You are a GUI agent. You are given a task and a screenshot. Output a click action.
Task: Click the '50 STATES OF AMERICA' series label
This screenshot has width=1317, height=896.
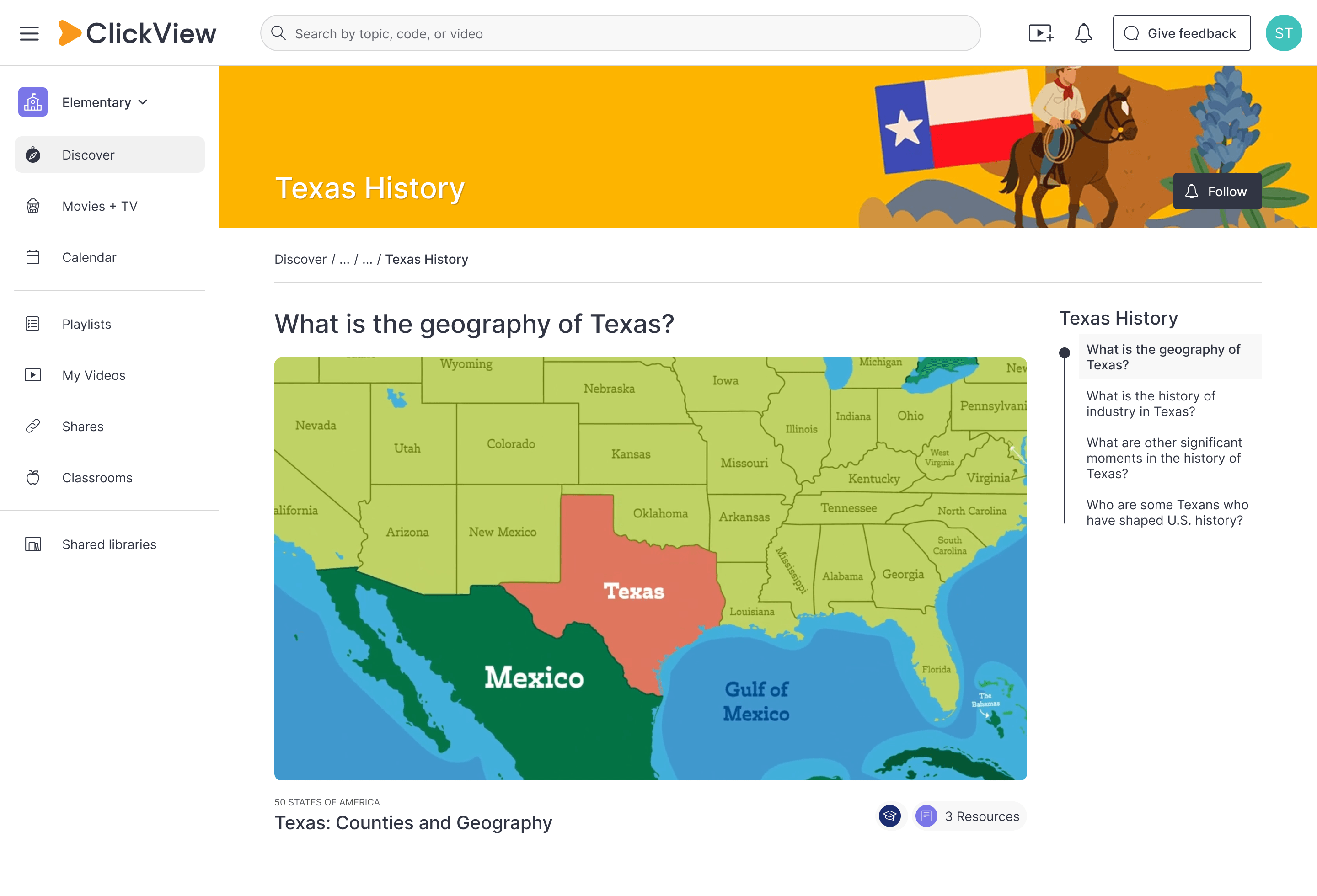[327, 802]
